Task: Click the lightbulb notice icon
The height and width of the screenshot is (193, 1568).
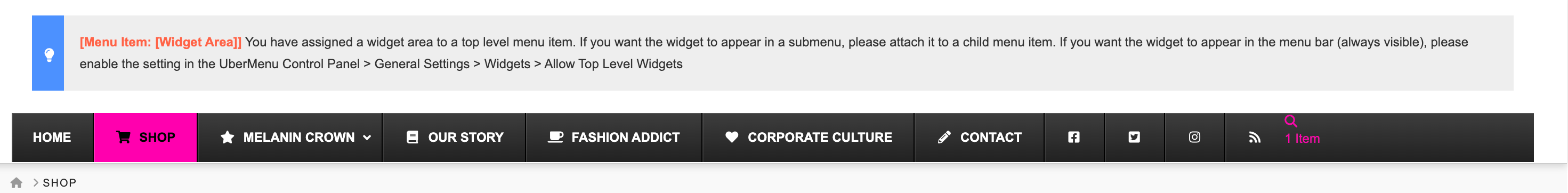Action: coord(50,55)
